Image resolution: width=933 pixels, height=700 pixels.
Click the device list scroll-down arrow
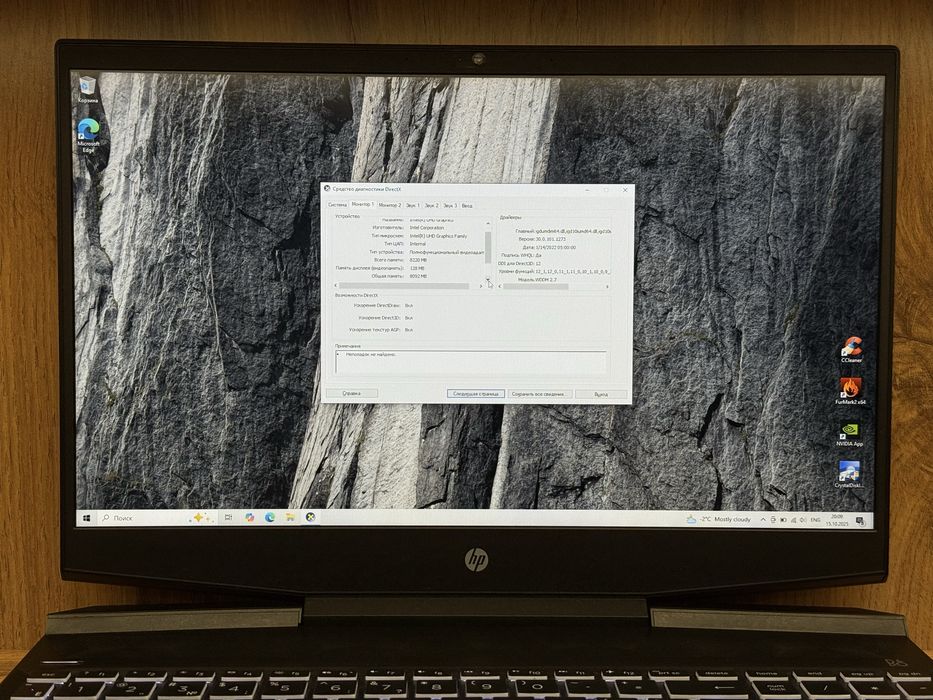(x=488, y=279)
